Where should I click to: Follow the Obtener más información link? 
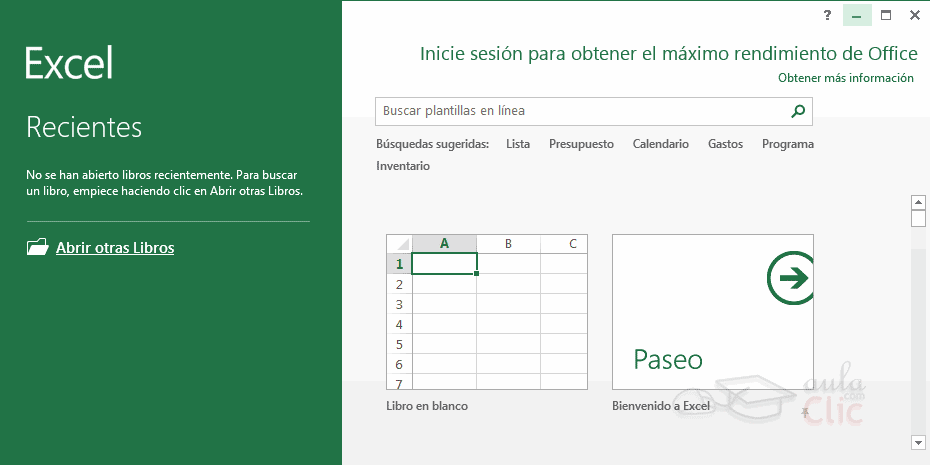tap(845, 78)
